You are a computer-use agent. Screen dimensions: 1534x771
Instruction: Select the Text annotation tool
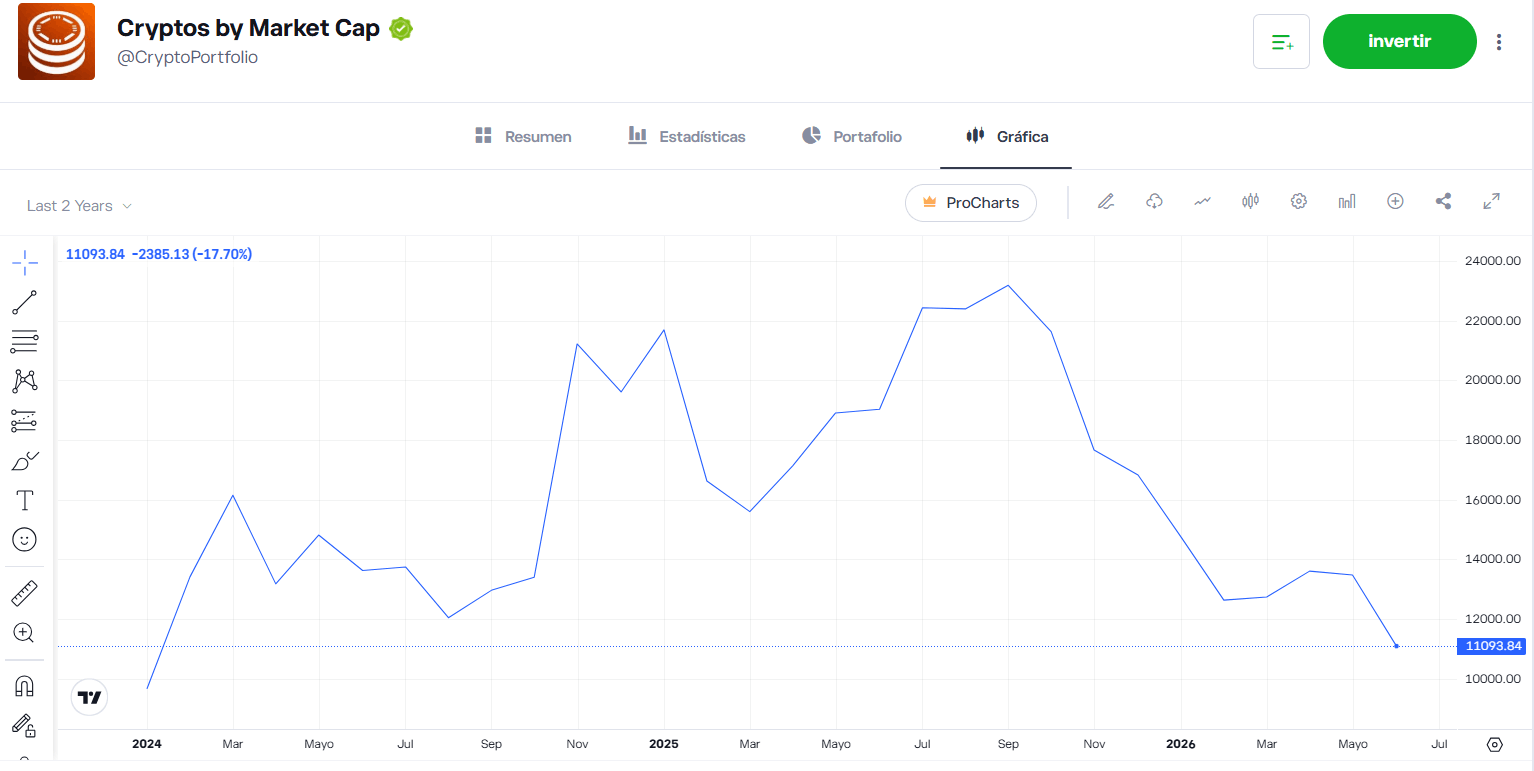point(25,500)
